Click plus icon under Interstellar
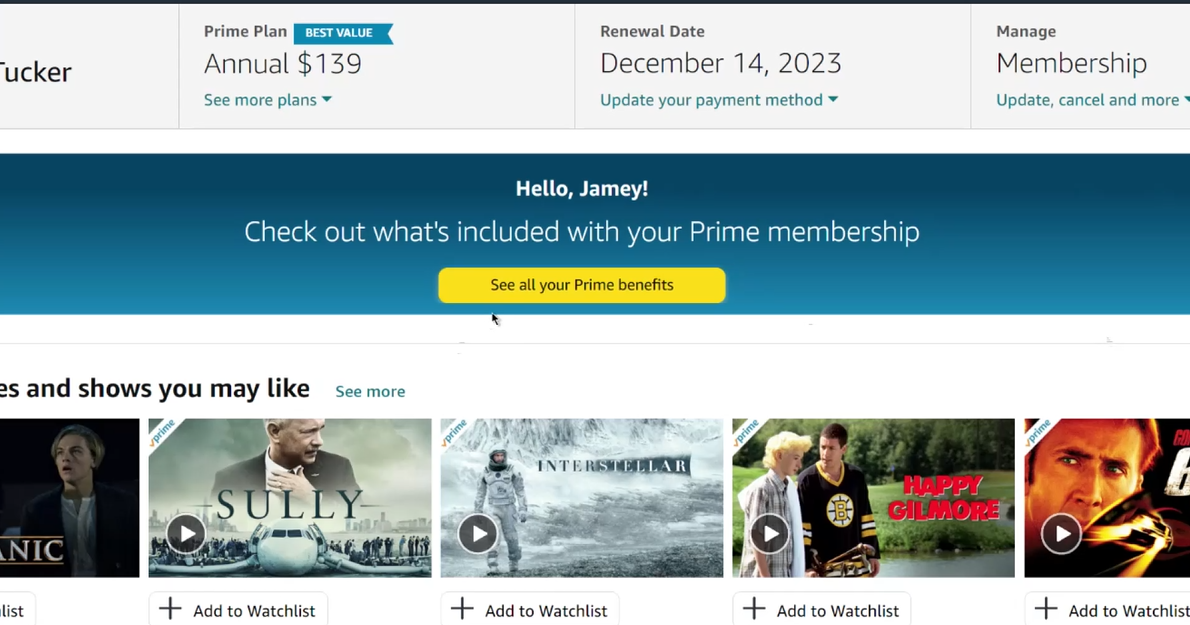Screen dimensions: 1190x625 462,609
